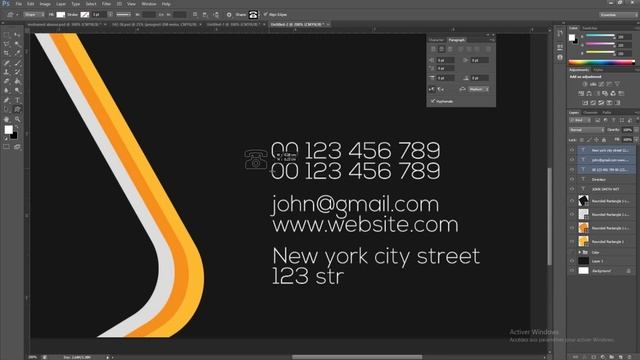Open the custom Shape picker dropdown

253,15
